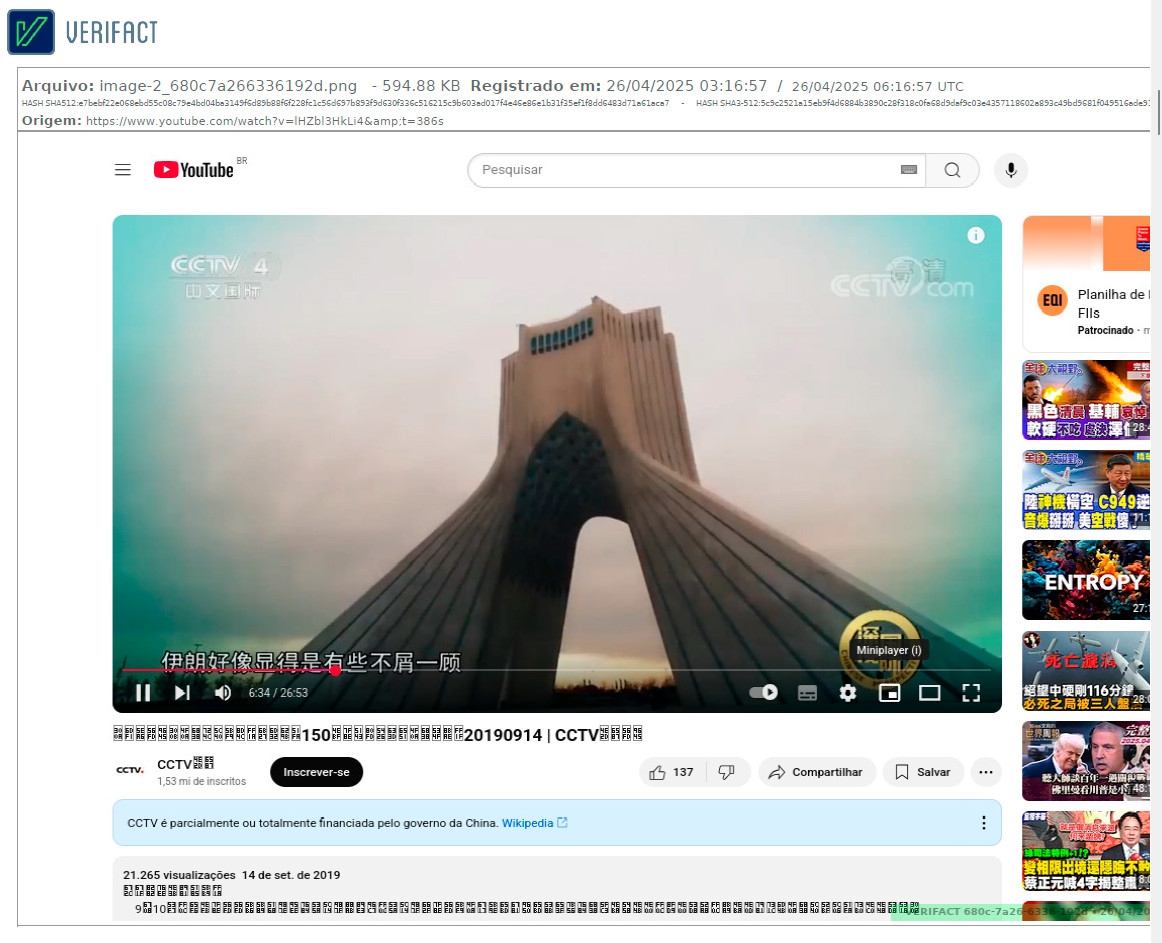Click the red video progress scrubber
This screenshot has width=1162, height=943.
[335, 670]
